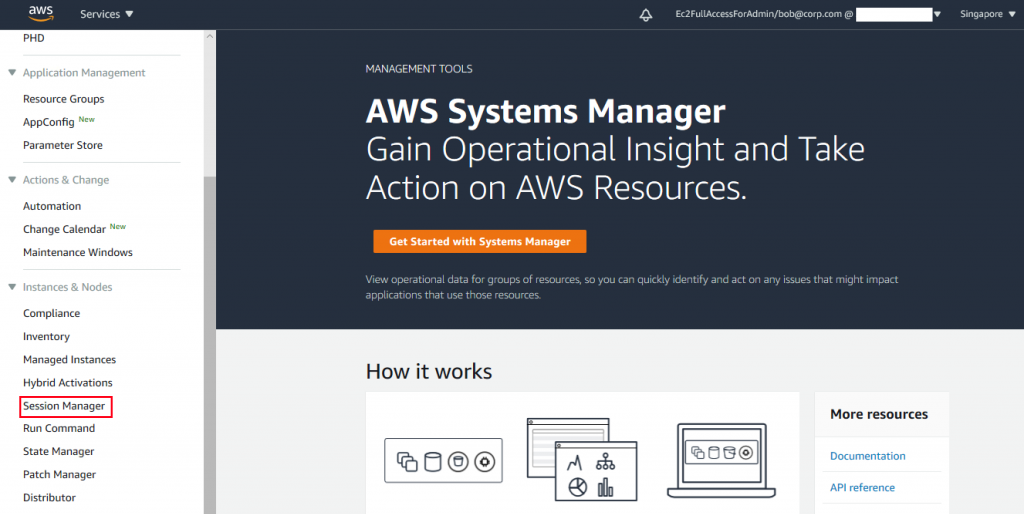
Task: Go to Parameter Store
Action: (63, 145)
